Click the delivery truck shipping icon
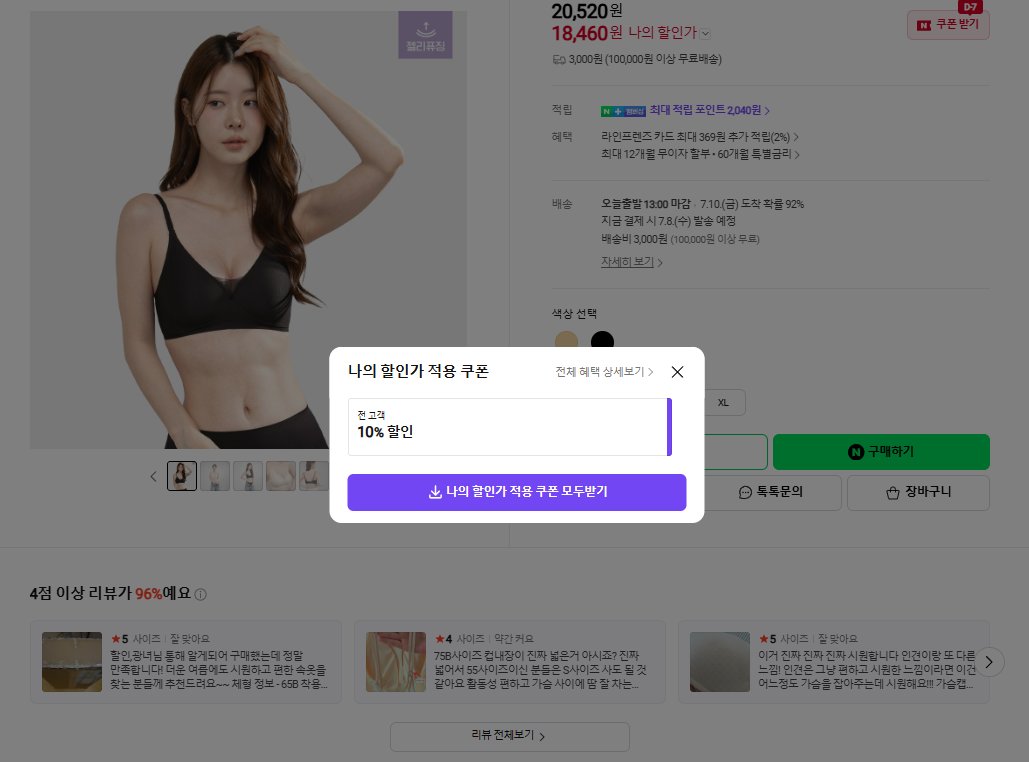Viewport: 1029px width, 762px height. [x=558, y=60]
